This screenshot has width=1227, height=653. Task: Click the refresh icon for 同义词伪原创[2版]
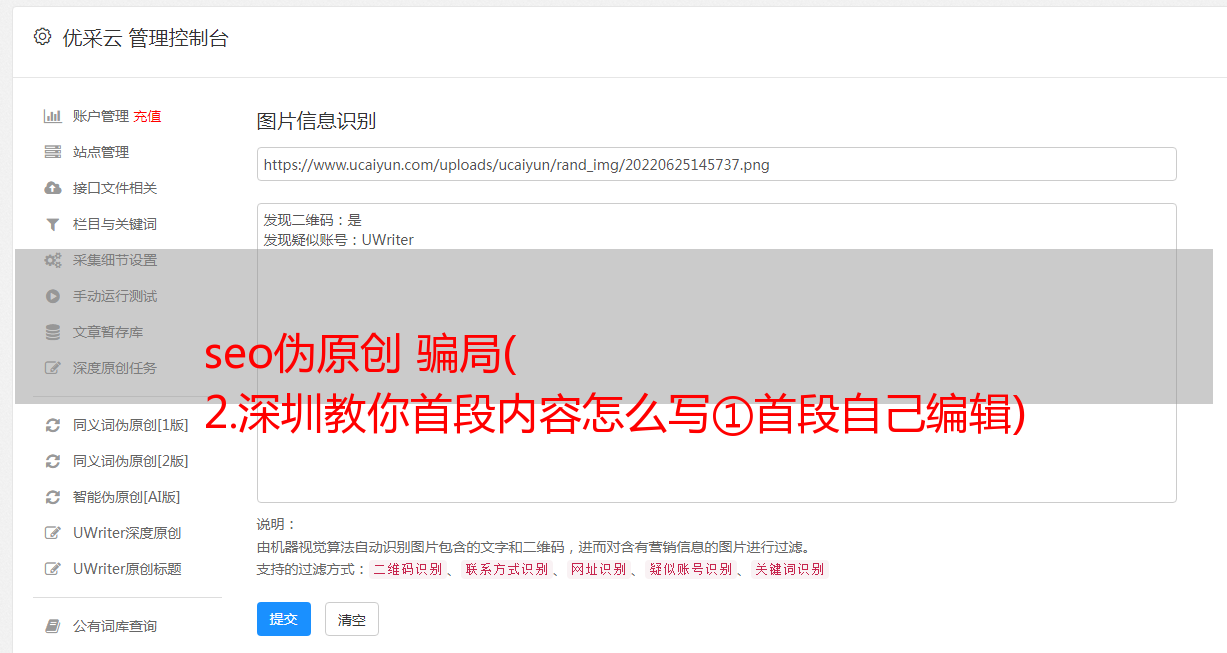pyautogui.click(x=53, y=461)
